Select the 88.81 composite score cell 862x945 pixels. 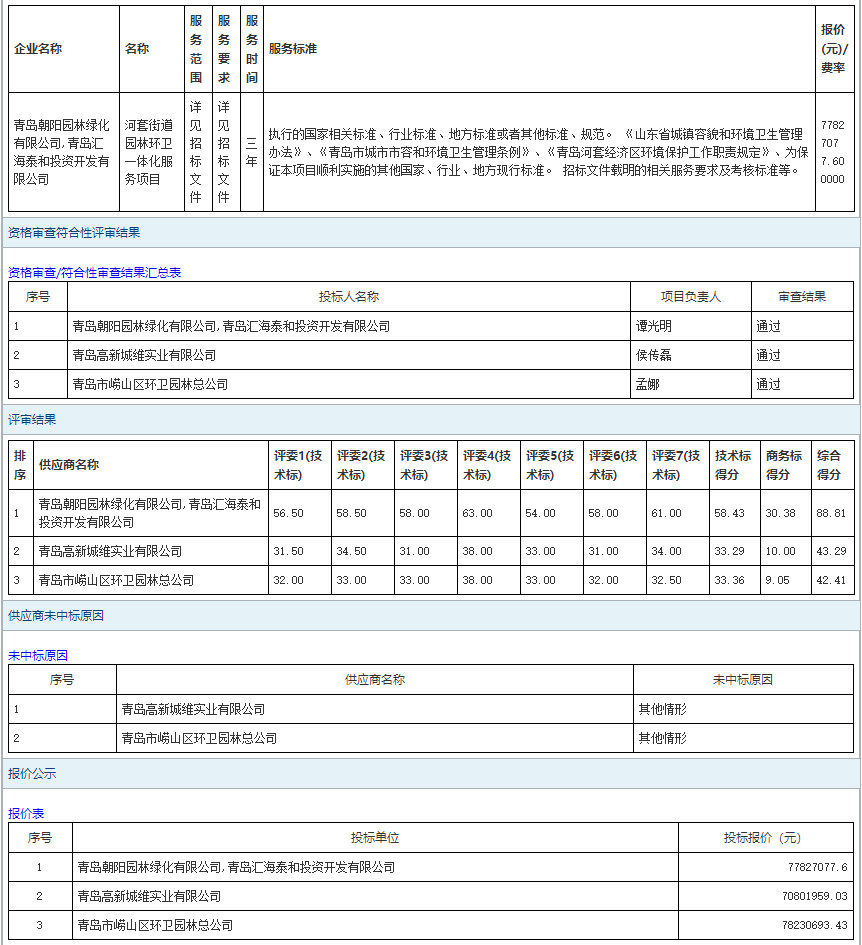830,513
